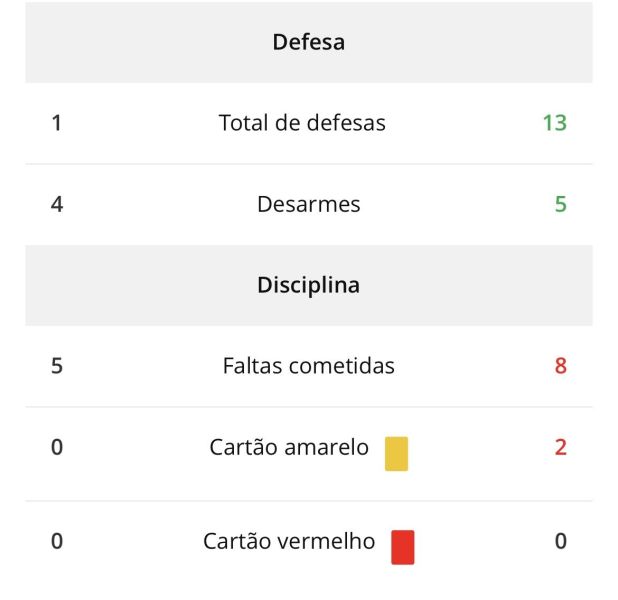
Task: Click the Cartão amarelo label
Action: (x=289, y=447)
